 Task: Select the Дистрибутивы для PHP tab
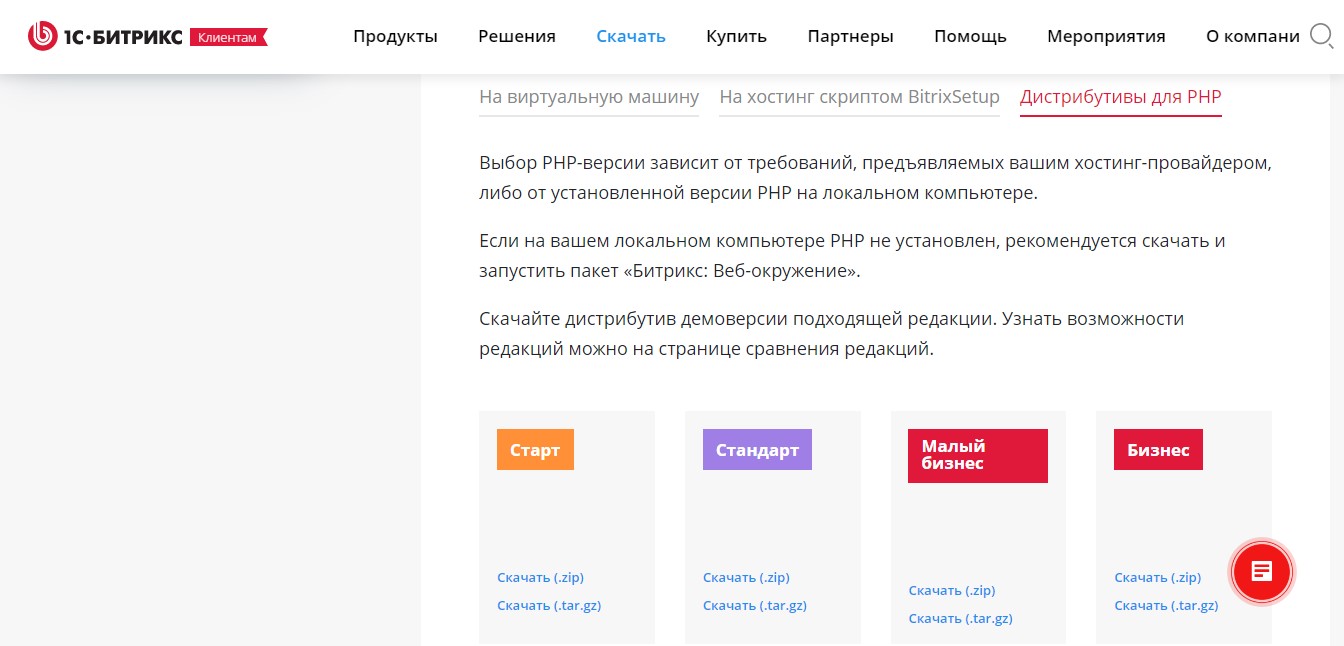[1121, 97]
